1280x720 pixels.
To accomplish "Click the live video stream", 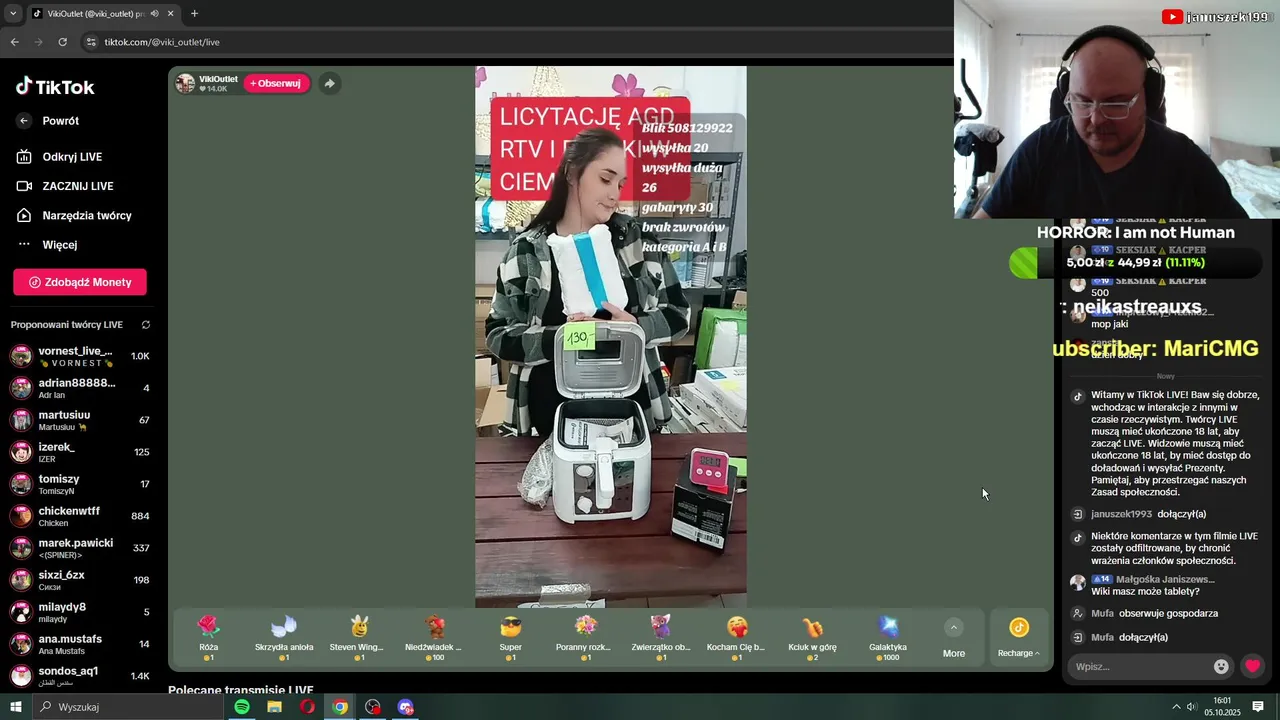I will 610,337.
